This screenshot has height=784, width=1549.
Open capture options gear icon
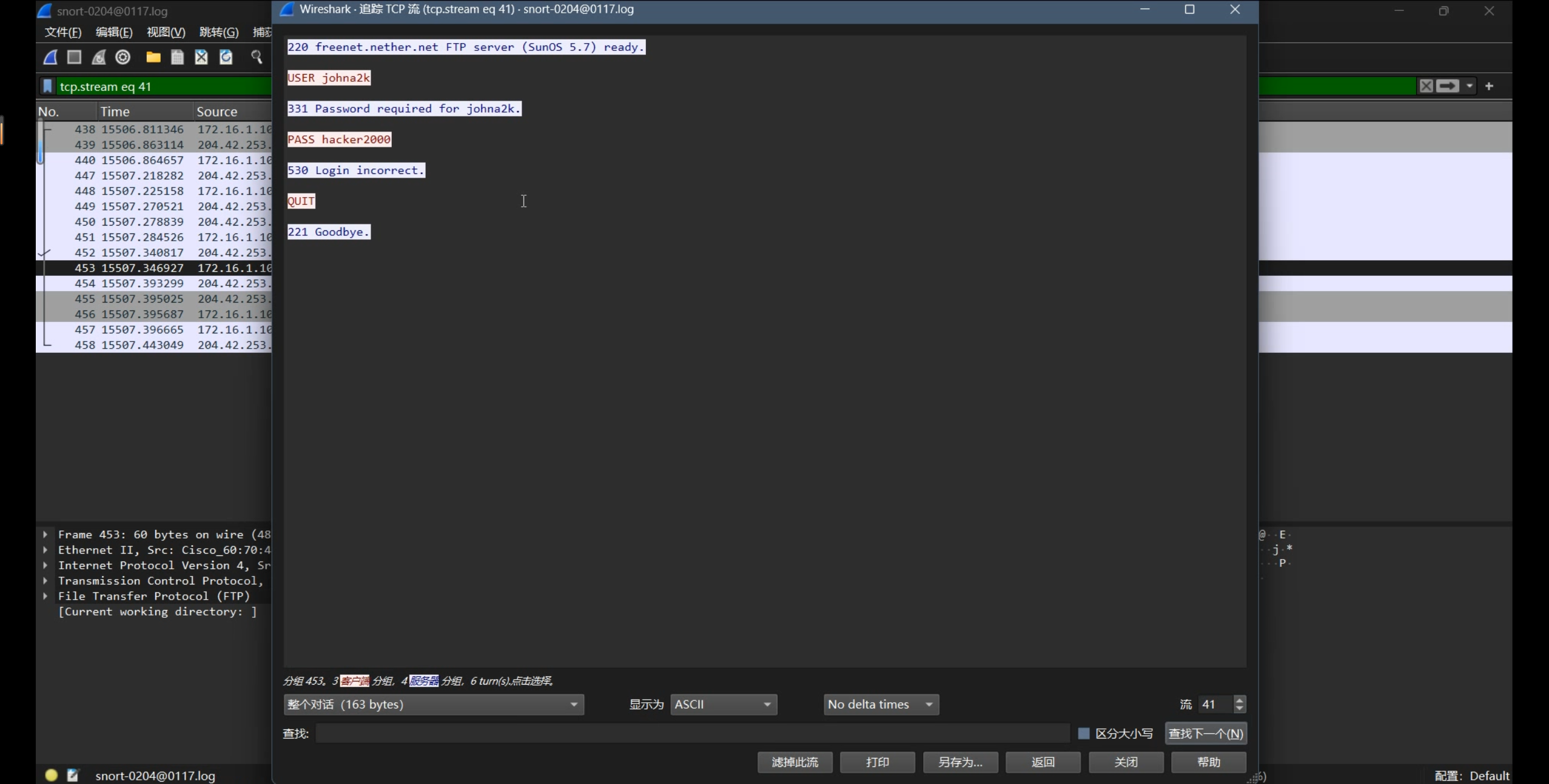(123, 57)
